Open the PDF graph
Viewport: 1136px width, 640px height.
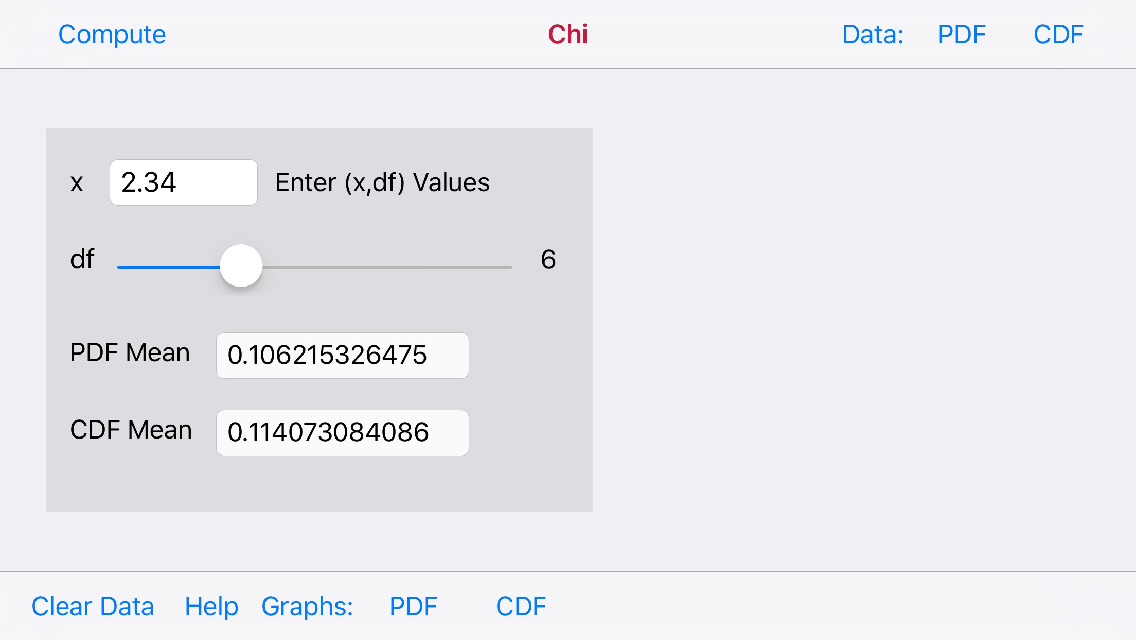413,606
